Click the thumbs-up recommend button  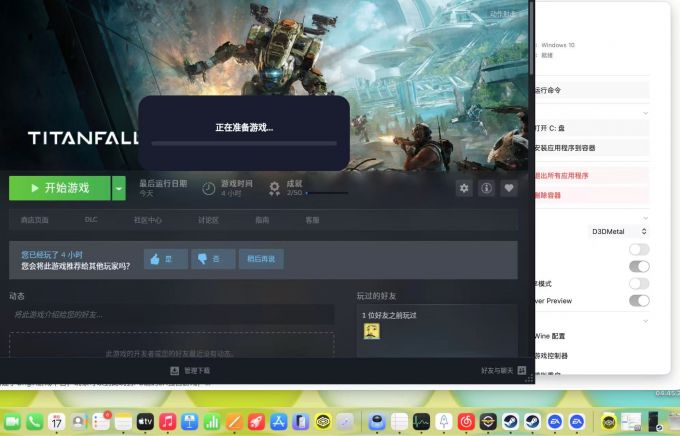pos(166,259)
